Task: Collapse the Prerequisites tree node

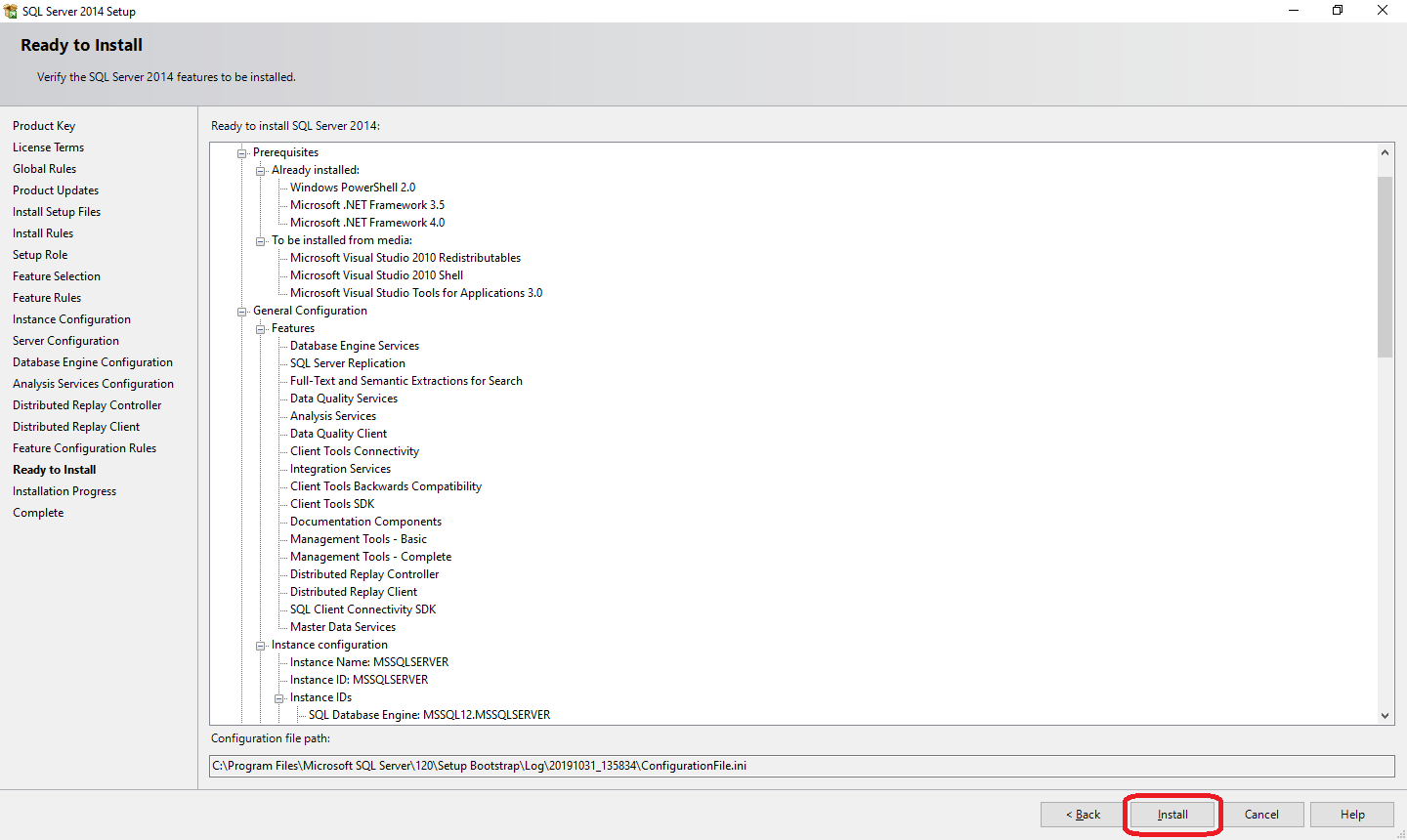Action: click(242, 153)
